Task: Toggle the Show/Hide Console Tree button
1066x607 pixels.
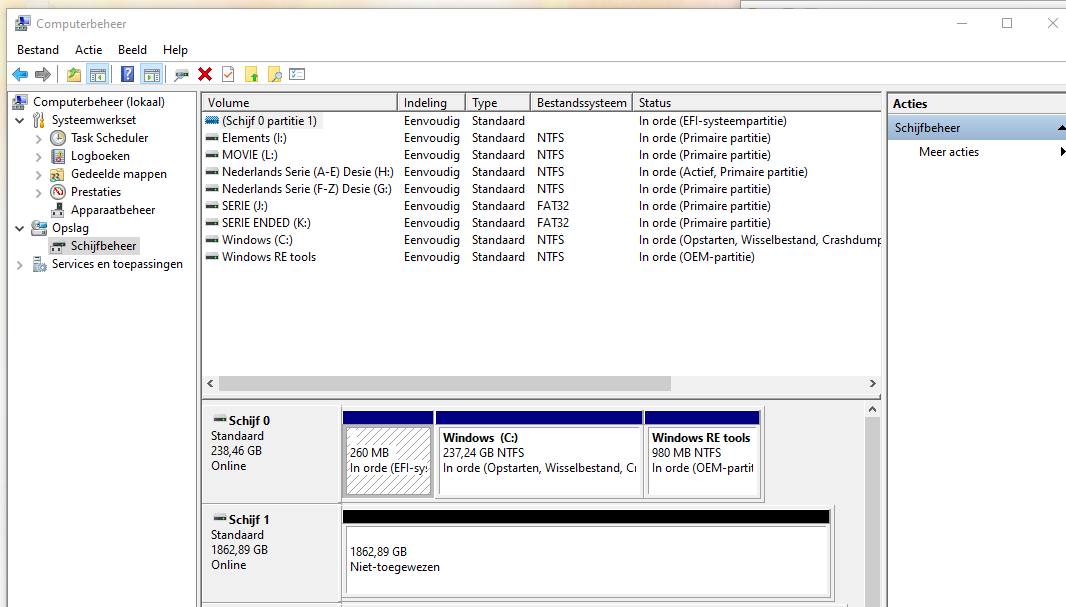Action: [97, 74]
